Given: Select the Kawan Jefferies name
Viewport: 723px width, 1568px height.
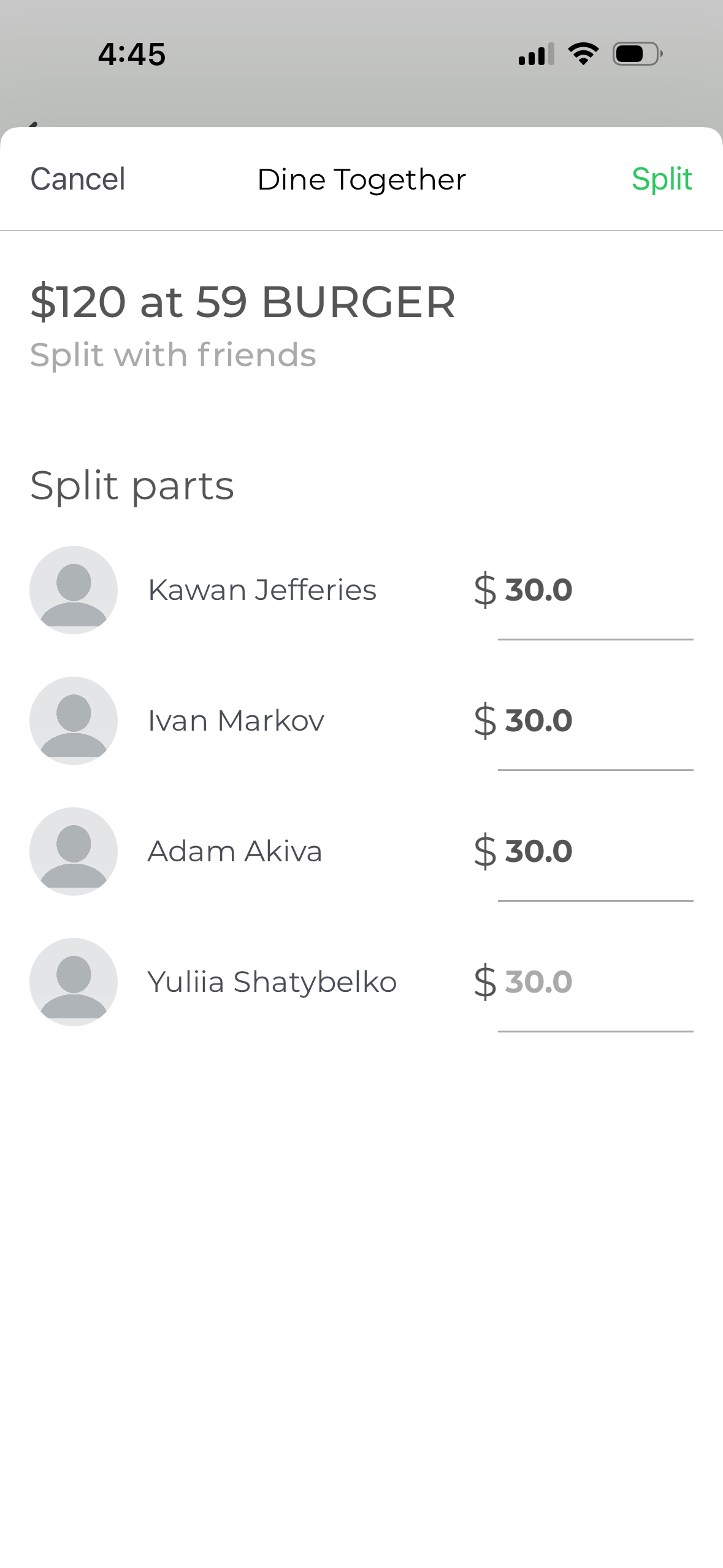Looking at the screenshot, I should pos(262,590).
